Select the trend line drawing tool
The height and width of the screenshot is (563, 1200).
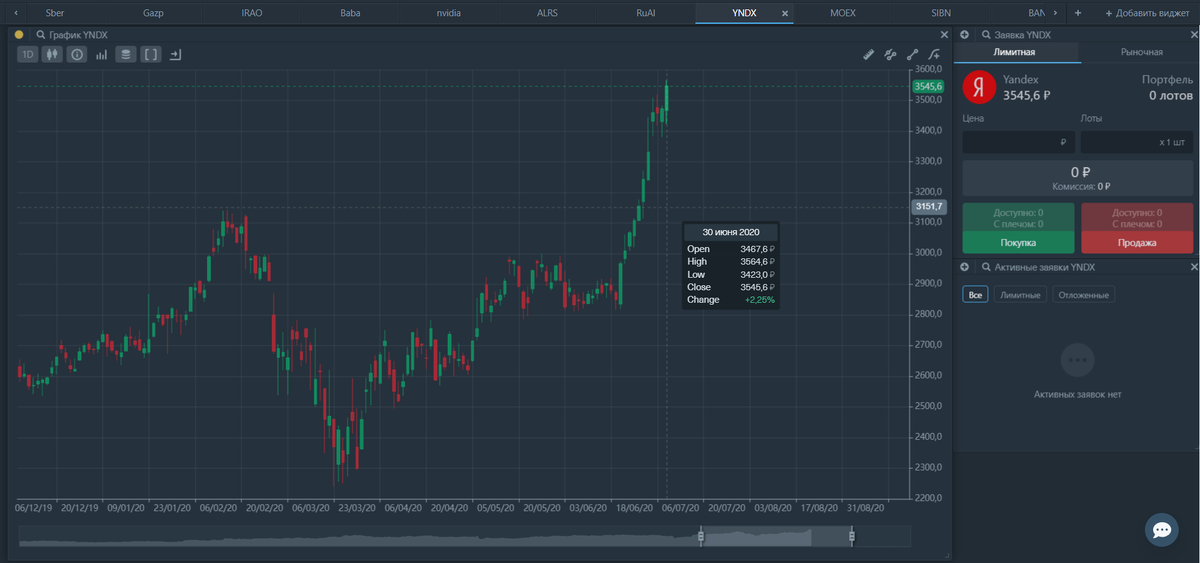[912, 54]
